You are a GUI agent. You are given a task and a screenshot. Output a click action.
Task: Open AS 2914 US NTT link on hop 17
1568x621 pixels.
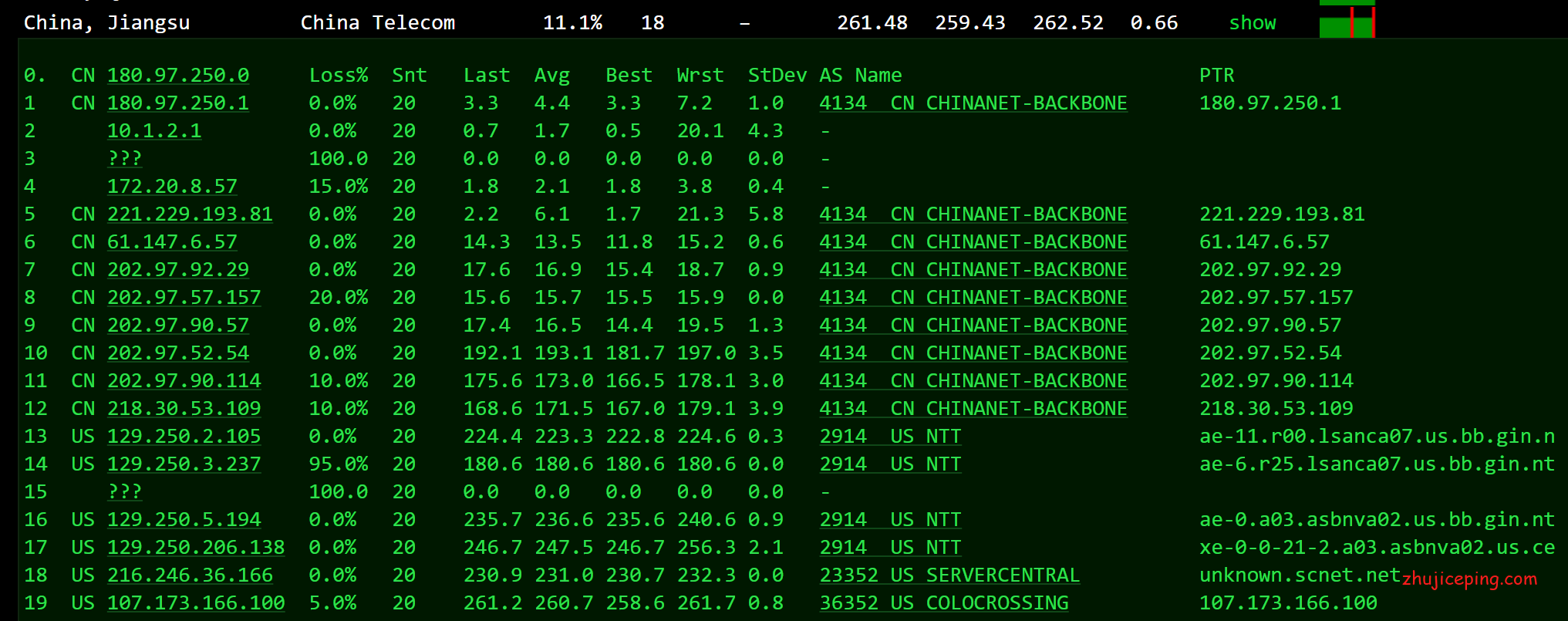[890, 548]
